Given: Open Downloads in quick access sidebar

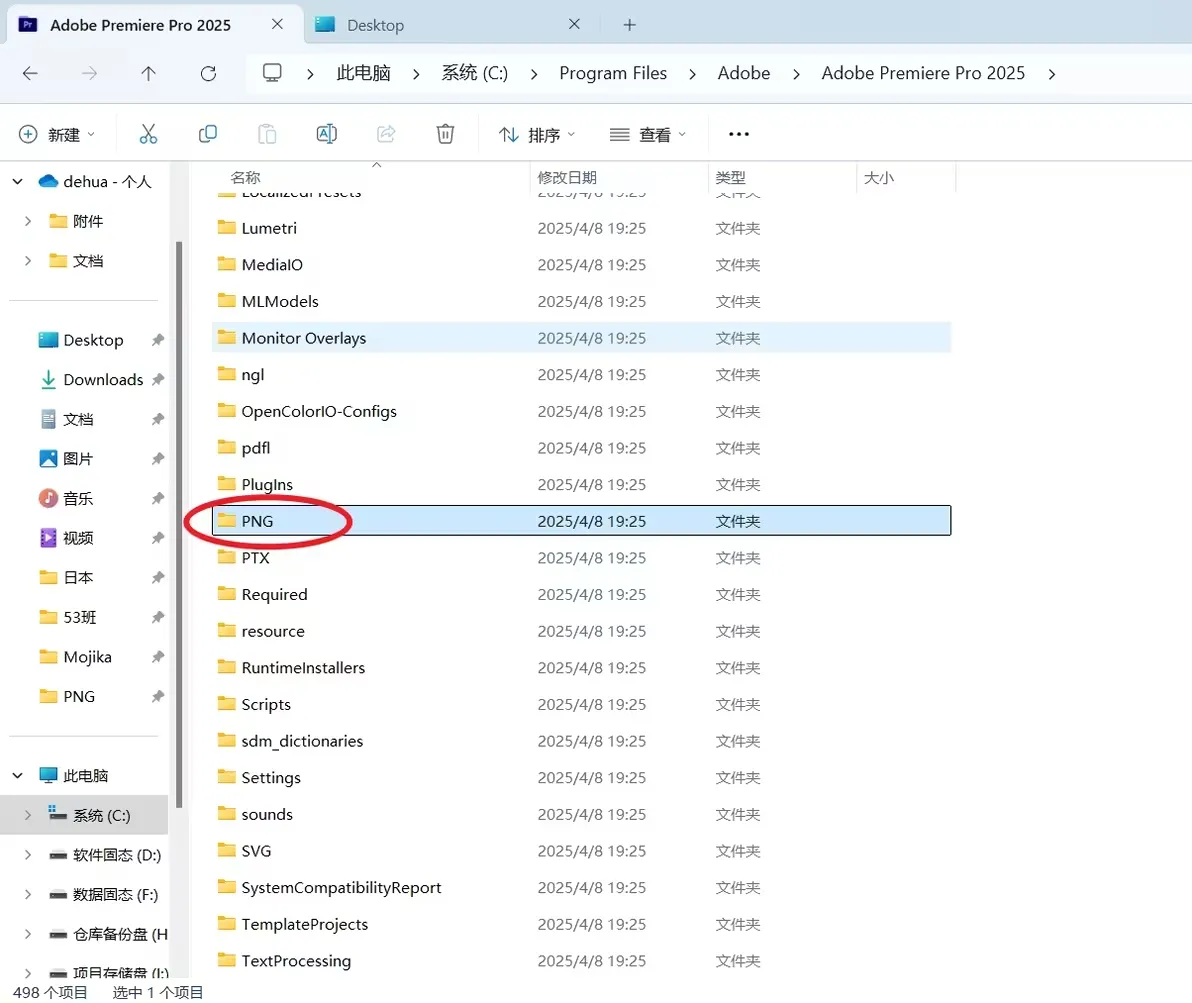Looking at the screenshot, I should coord(103,380).
